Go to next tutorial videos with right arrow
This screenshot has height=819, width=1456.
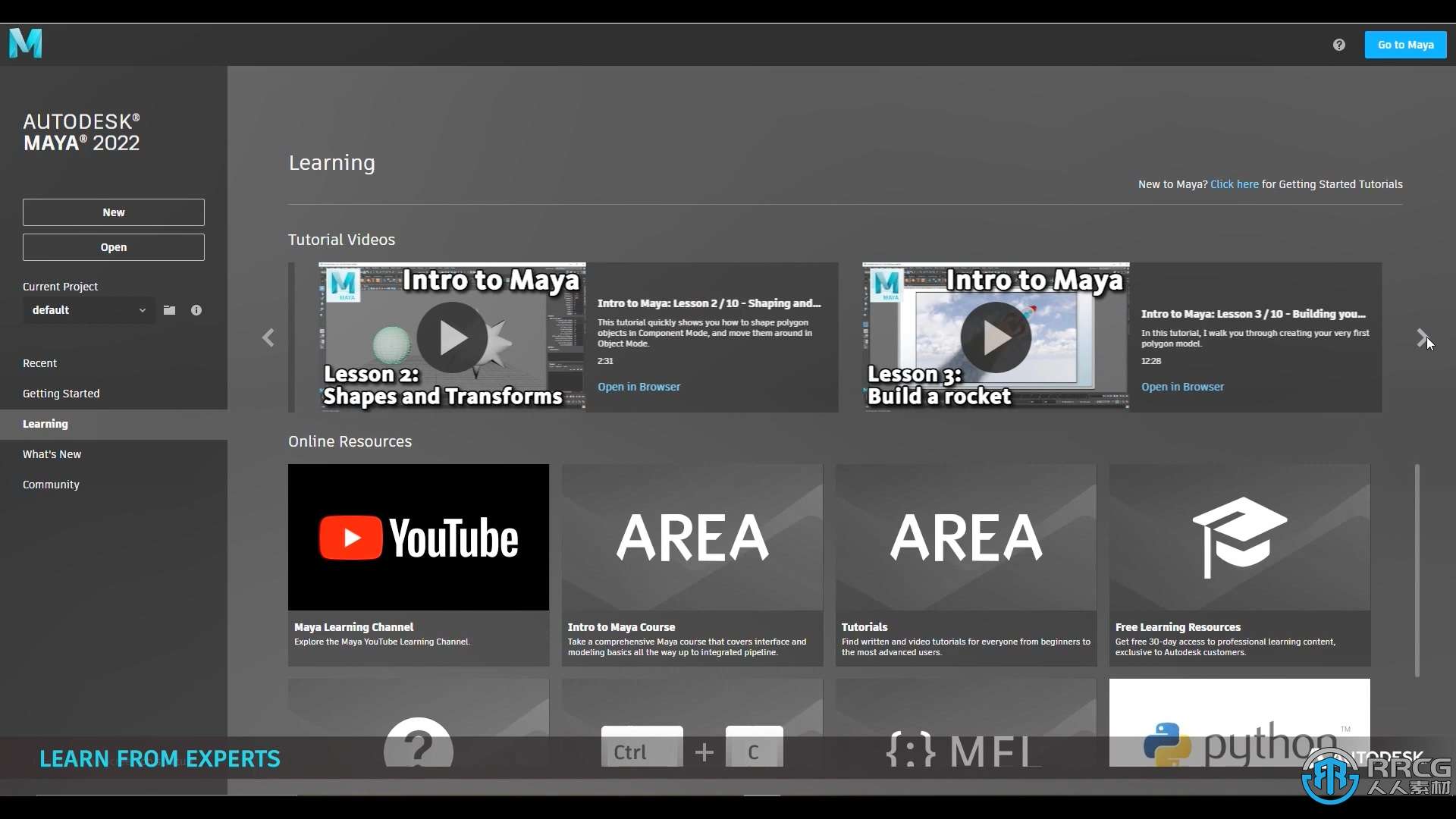1422,337
